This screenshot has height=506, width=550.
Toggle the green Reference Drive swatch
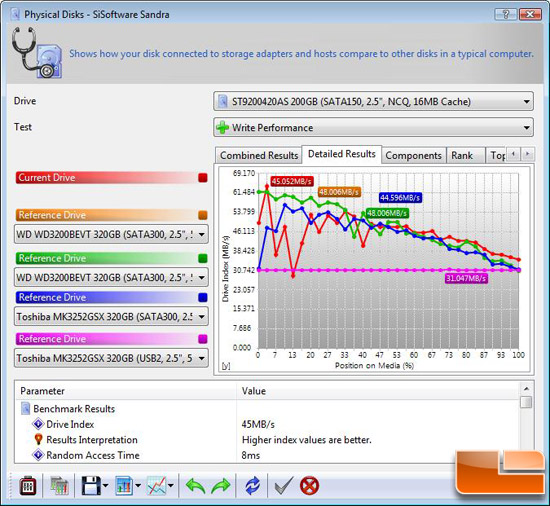(x=203, y=258)
